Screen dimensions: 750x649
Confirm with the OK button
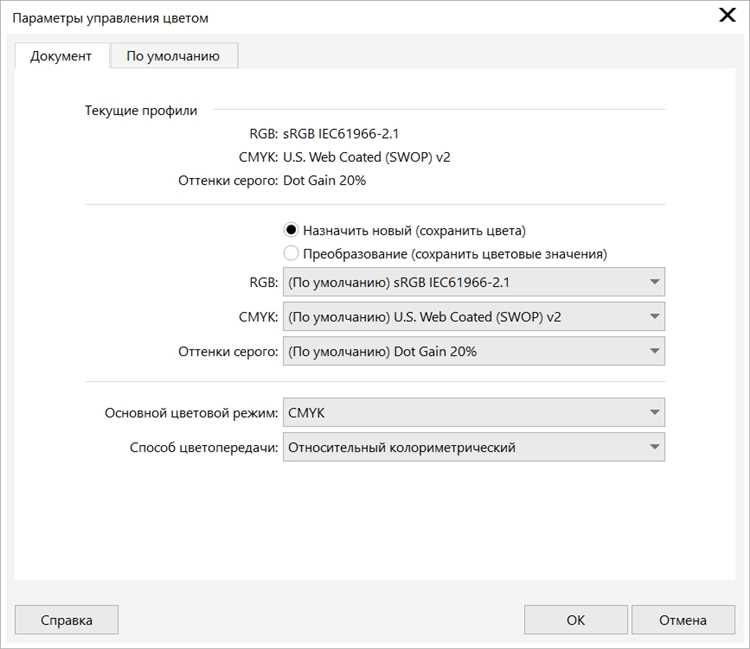pyautogui.click(x=575, y=620)
